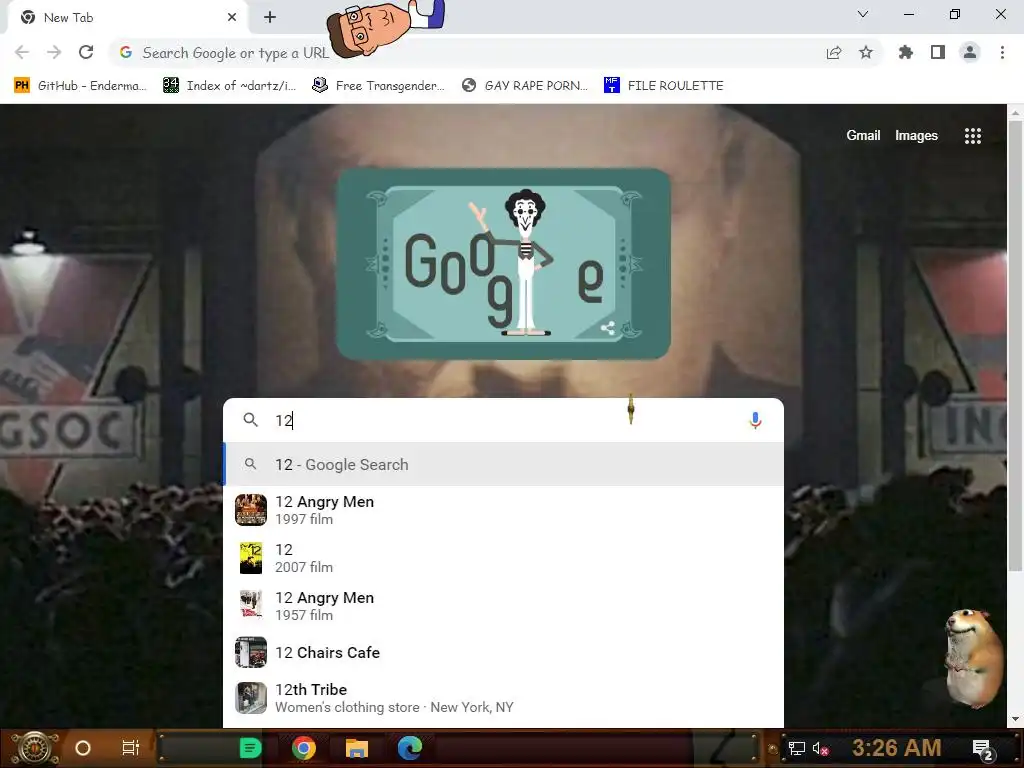Click the share icon on the Google Doodle
Screen dimensions: 1024x768
pyautogui.click(x=607, y=328)
